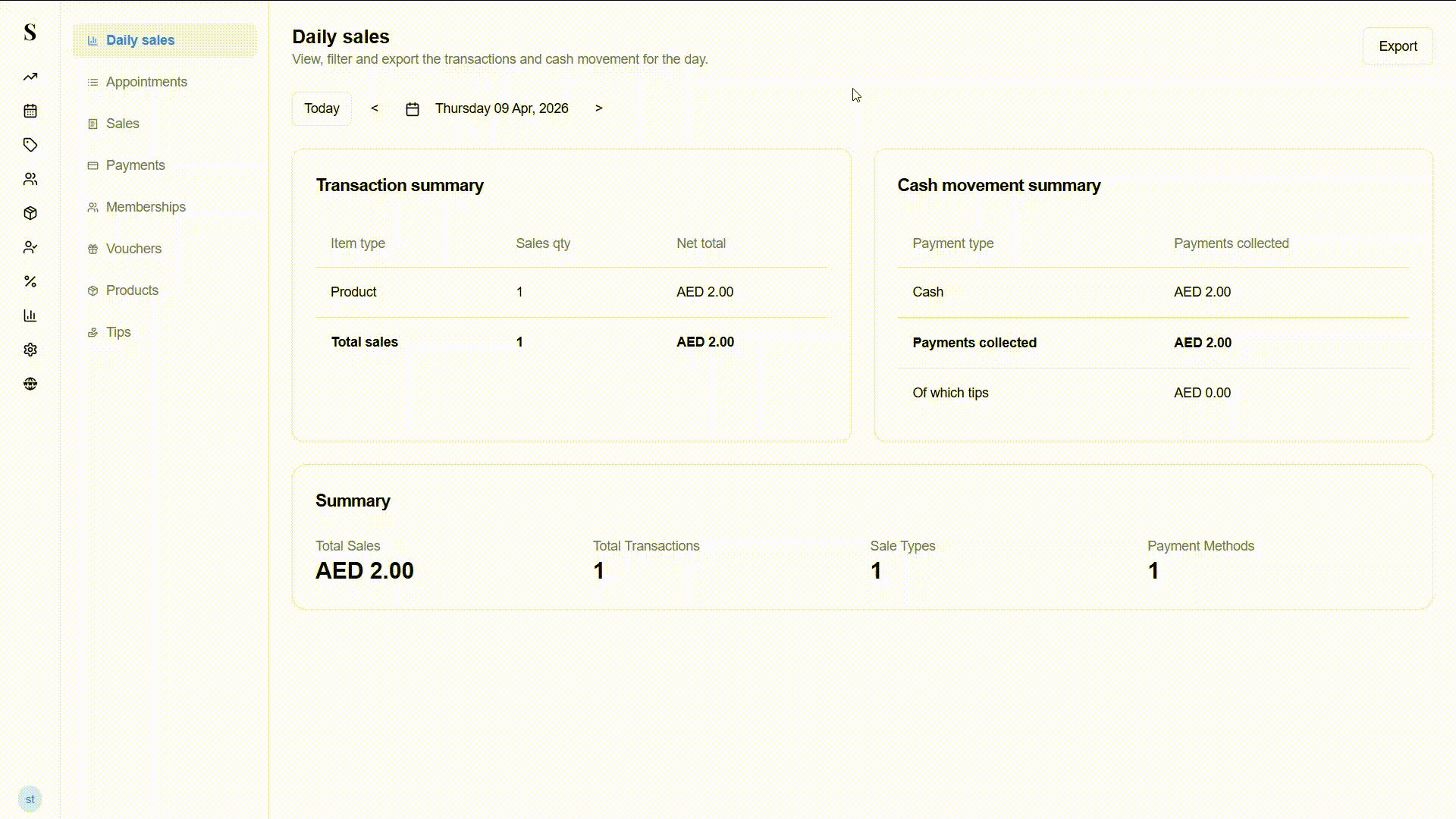Go to previous day arrow
Viewport: 1456px width, 819px height.
(375, 108)
